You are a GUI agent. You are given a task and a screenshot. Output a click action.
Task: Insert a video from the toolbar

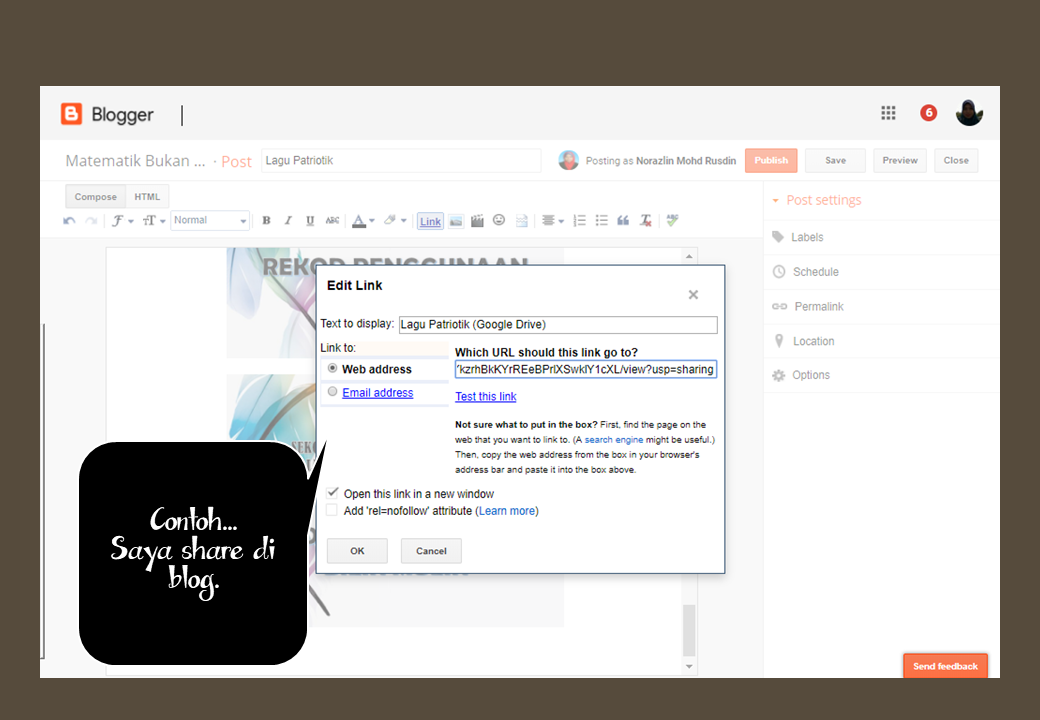pyautogui.click(x=477, y=221)
